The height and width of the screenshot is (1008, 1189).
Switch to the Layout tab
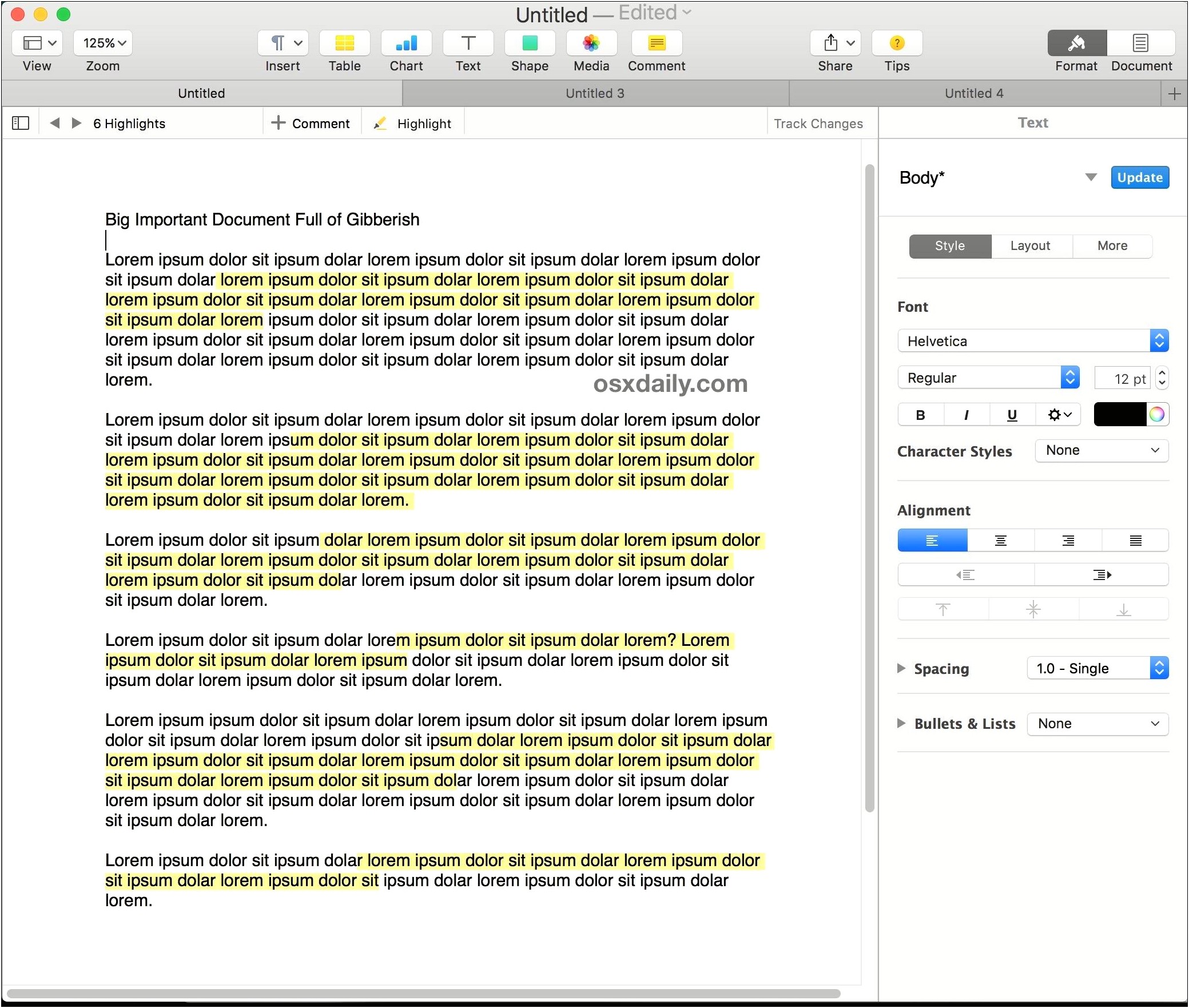[1029, 245]
